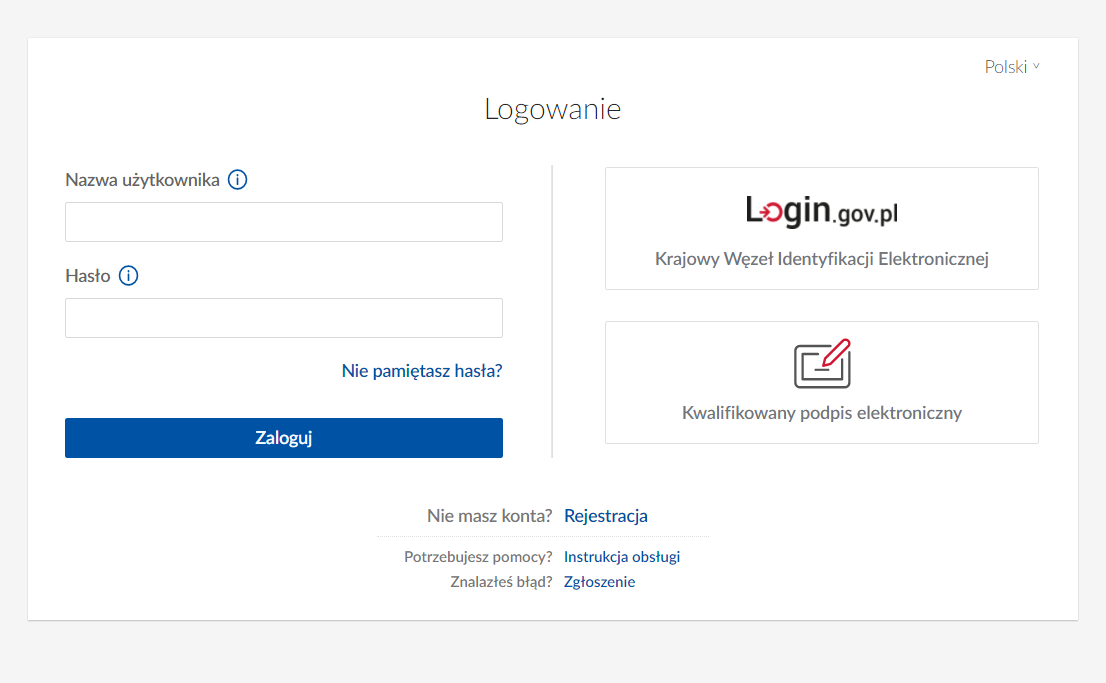The height and width of the screenshot is (683, 1106).
Task: Go to the Rejestracja link
Action: tap(606, 516)
